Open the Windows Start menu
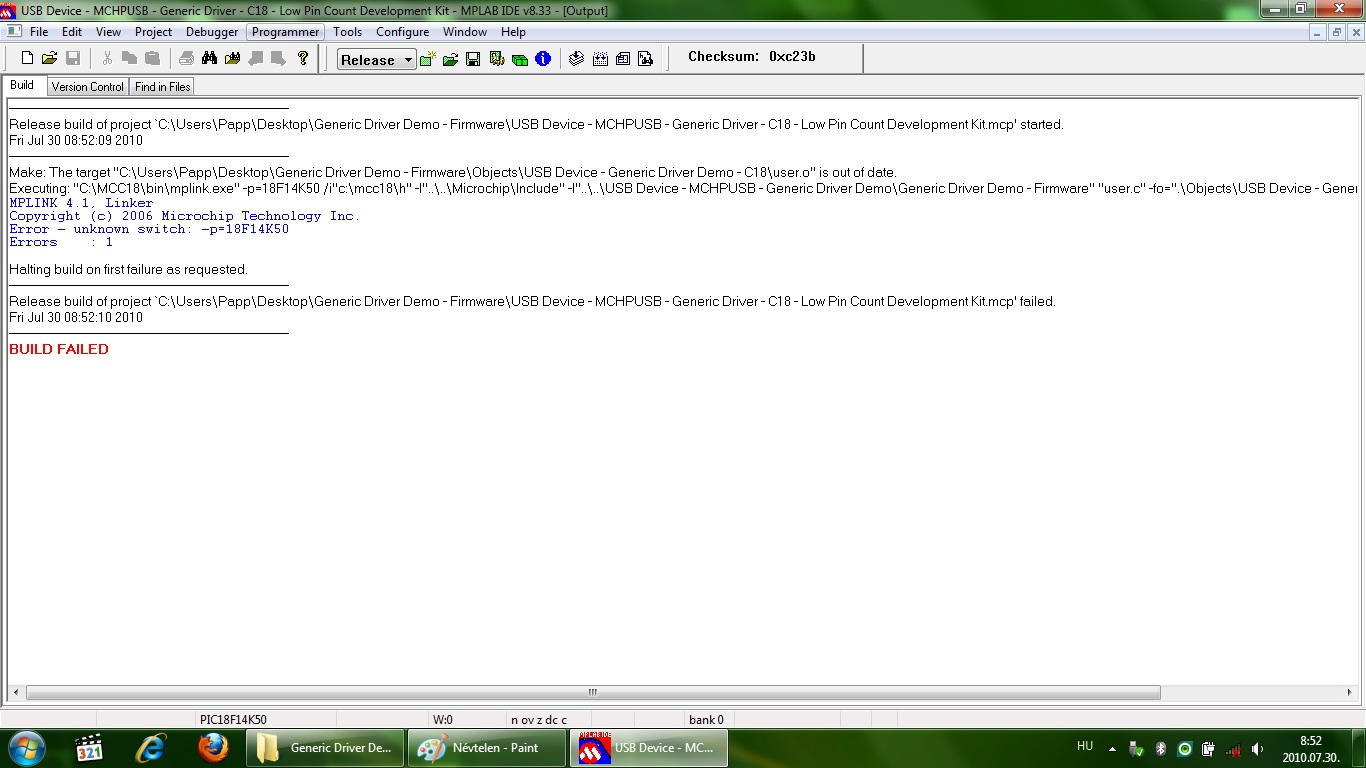 (x=26, y=748)
